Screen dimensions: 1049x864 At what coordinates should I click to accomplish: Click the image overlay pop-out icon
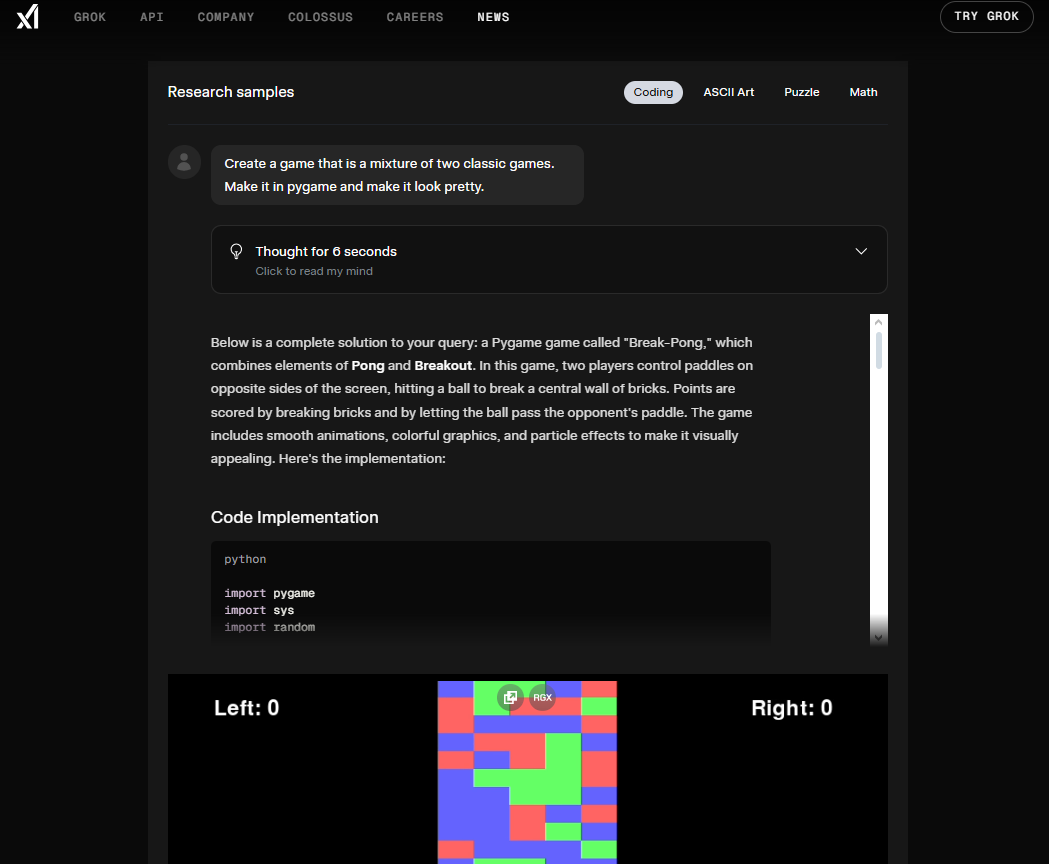(x=510, y=697)
